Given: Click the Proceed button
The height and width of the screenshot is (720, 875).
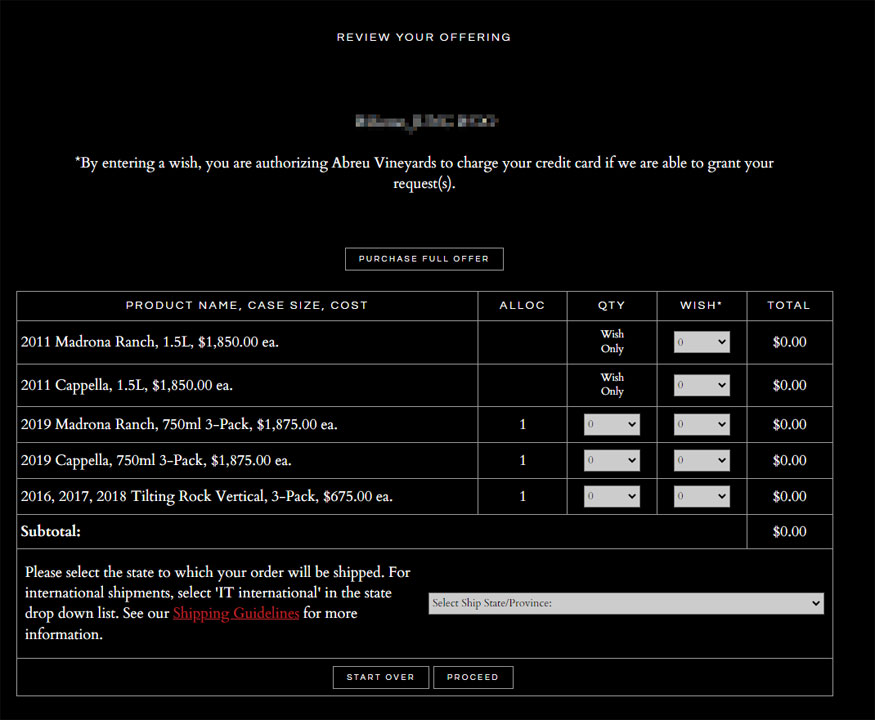Looking at the screenshot, I should click(473, 677).
